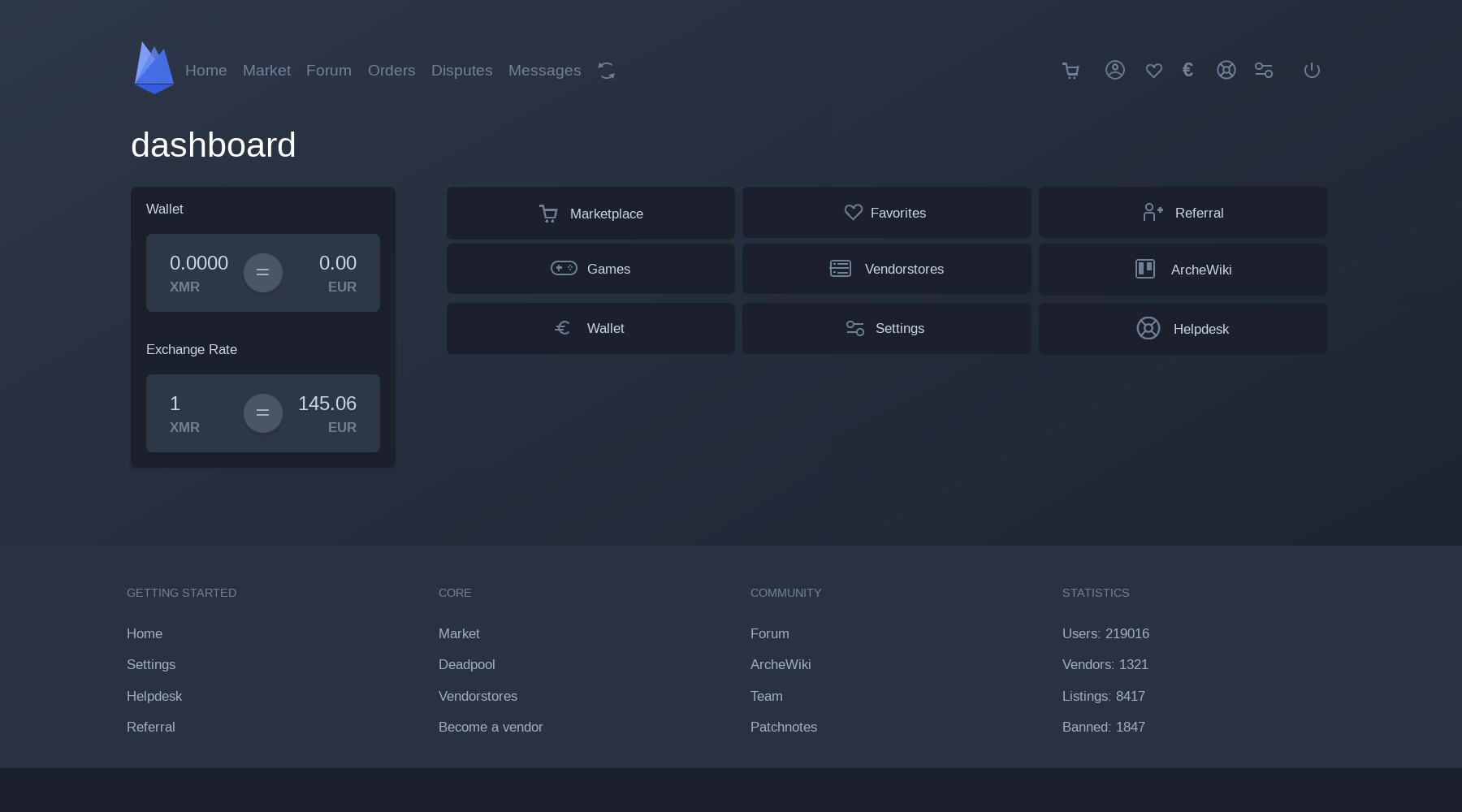This screenshot has height=812, width=1462.
Task: Open the user profile icon in header
Action: 1115,70
